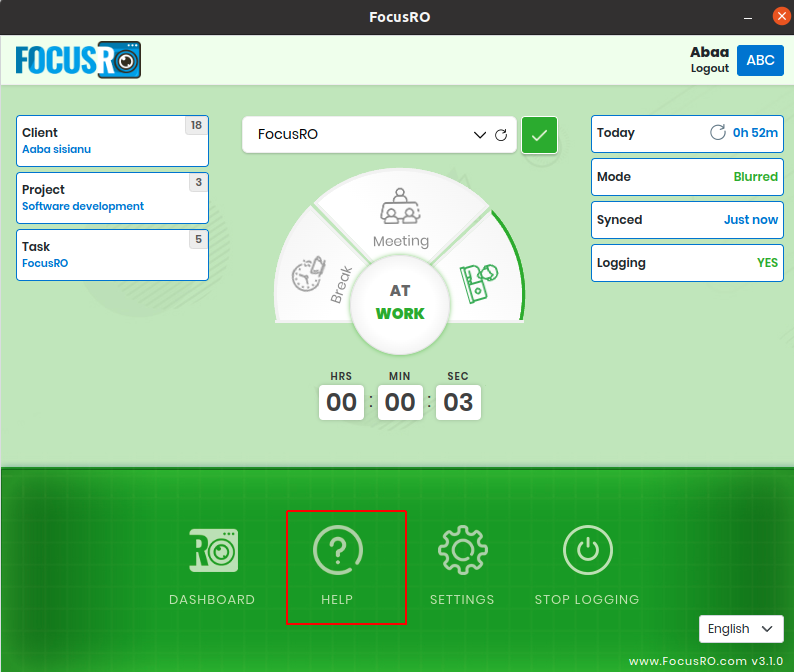
Task: Open the Project card Software development
Action: coord(112,198)
